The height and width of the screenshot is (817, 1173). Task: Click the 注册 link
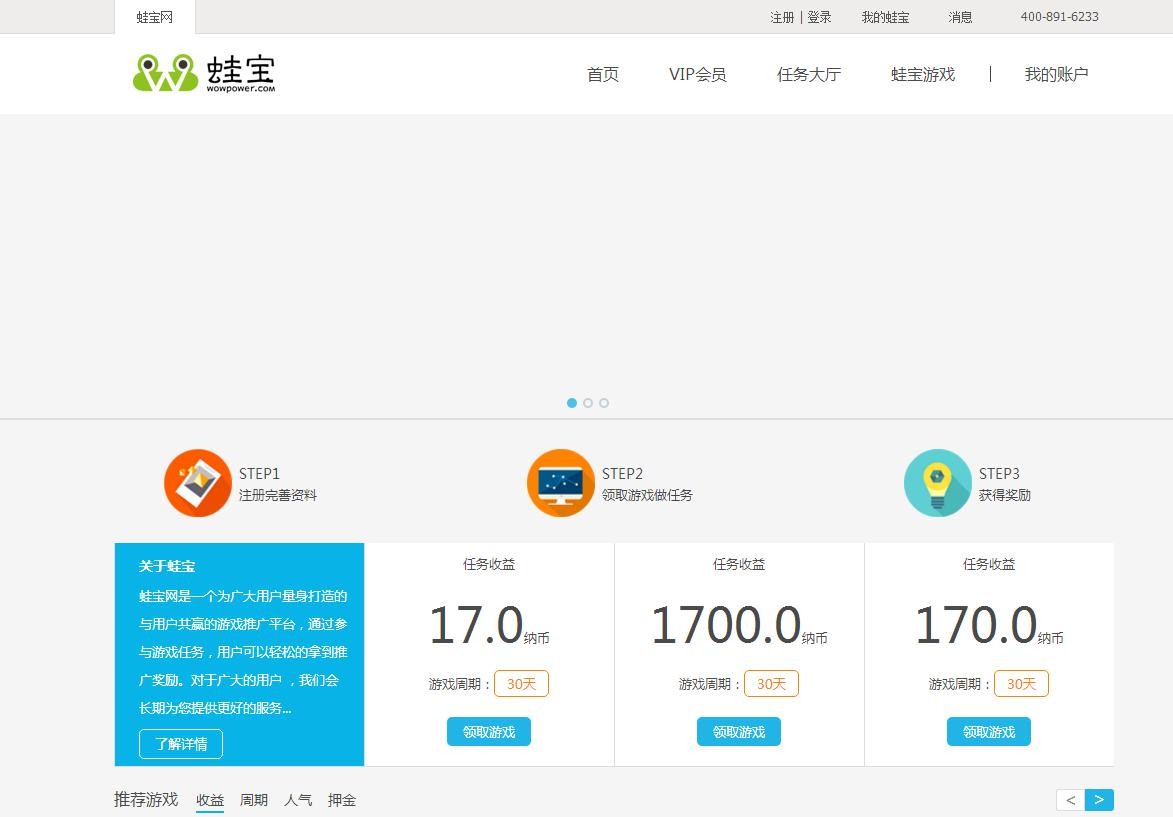(782, 17)
